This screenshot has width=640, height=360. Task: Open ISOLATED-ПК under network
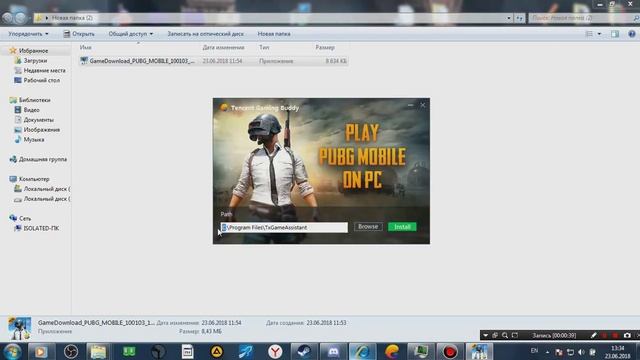[x=37, y=228]
